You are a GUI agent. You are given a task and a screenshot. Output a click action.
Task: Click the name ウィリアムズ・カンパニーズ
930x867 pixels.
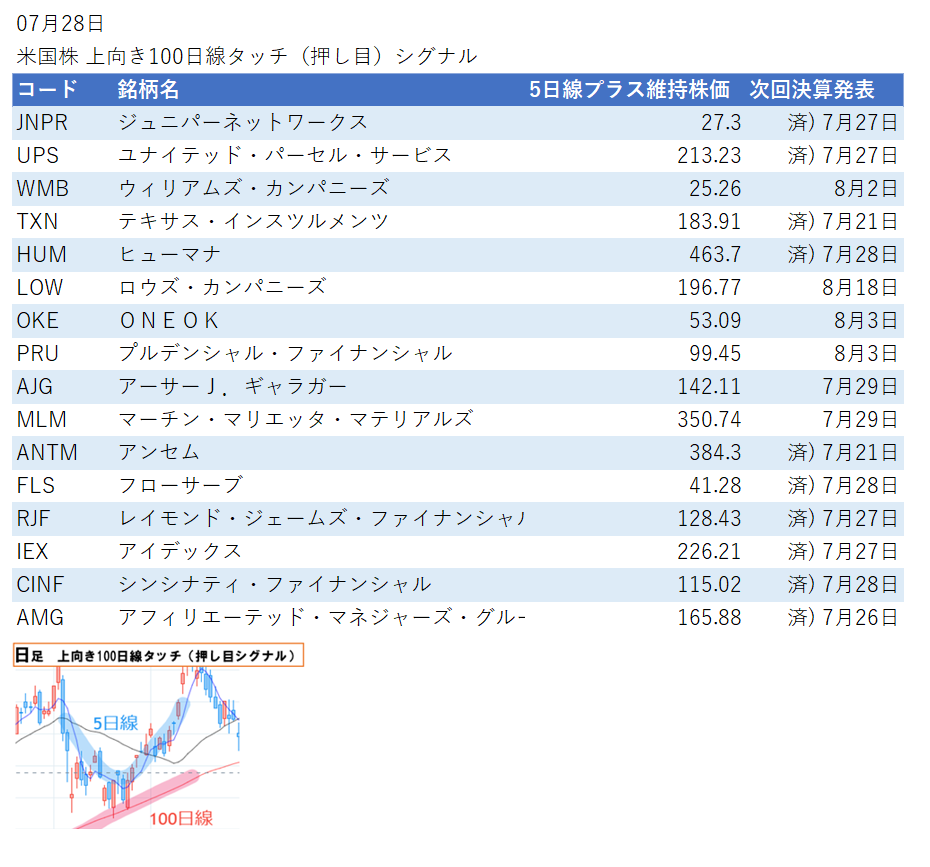[253, 189]
